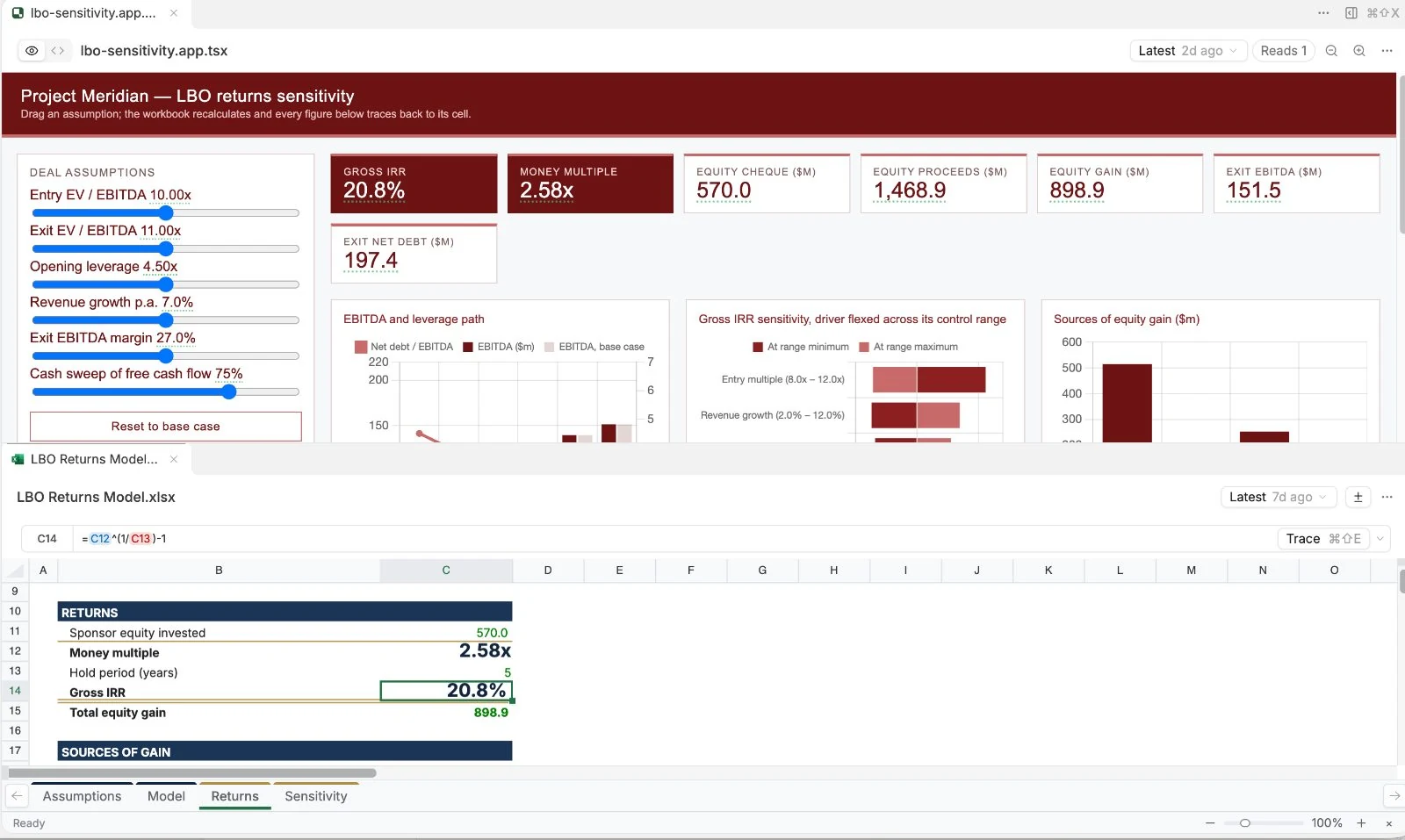This screenshot has height=840, width=1405.
Task: Click the Equity Proceeds 1,468.9 metric card
Action: point(943,183)
